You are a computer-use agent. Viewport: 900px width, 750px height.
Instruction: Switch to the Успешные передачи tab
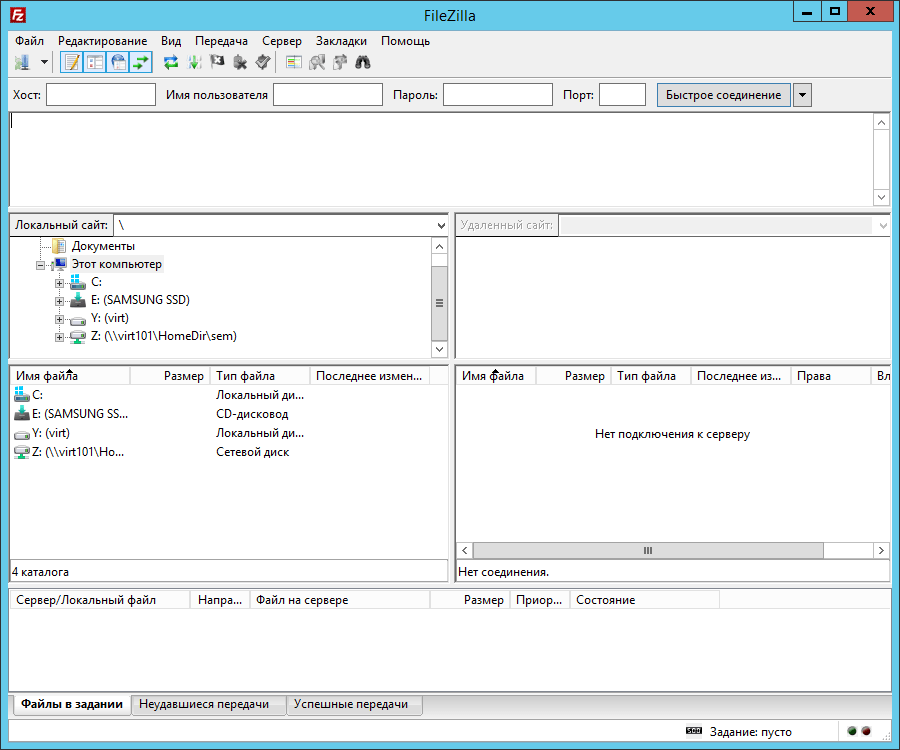pyautogui.click(x=354, y=704)
